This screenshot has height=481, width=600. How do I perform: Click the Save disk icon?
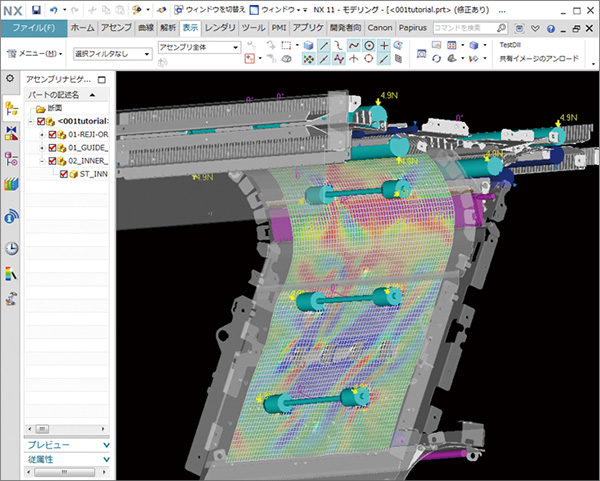(x=36, y=10)
